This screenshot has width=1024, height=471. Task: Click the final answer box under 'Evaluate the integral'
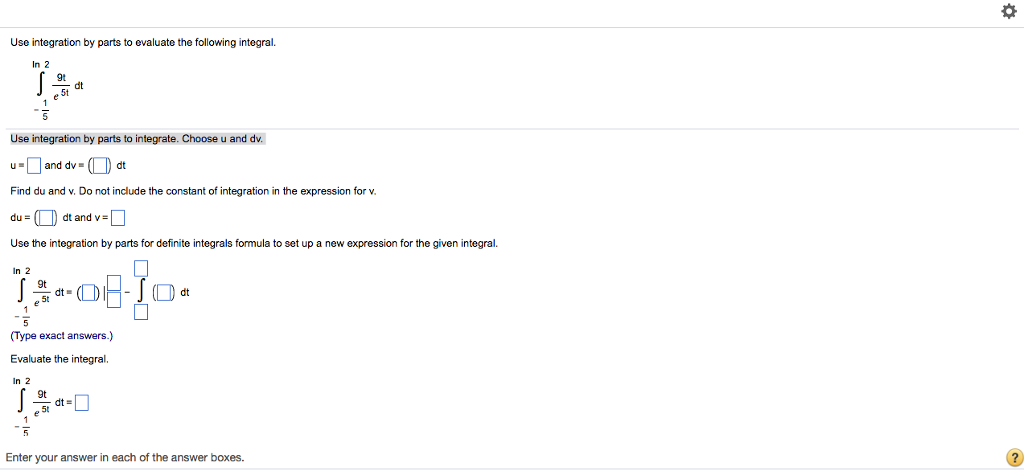tap(82, 403)
